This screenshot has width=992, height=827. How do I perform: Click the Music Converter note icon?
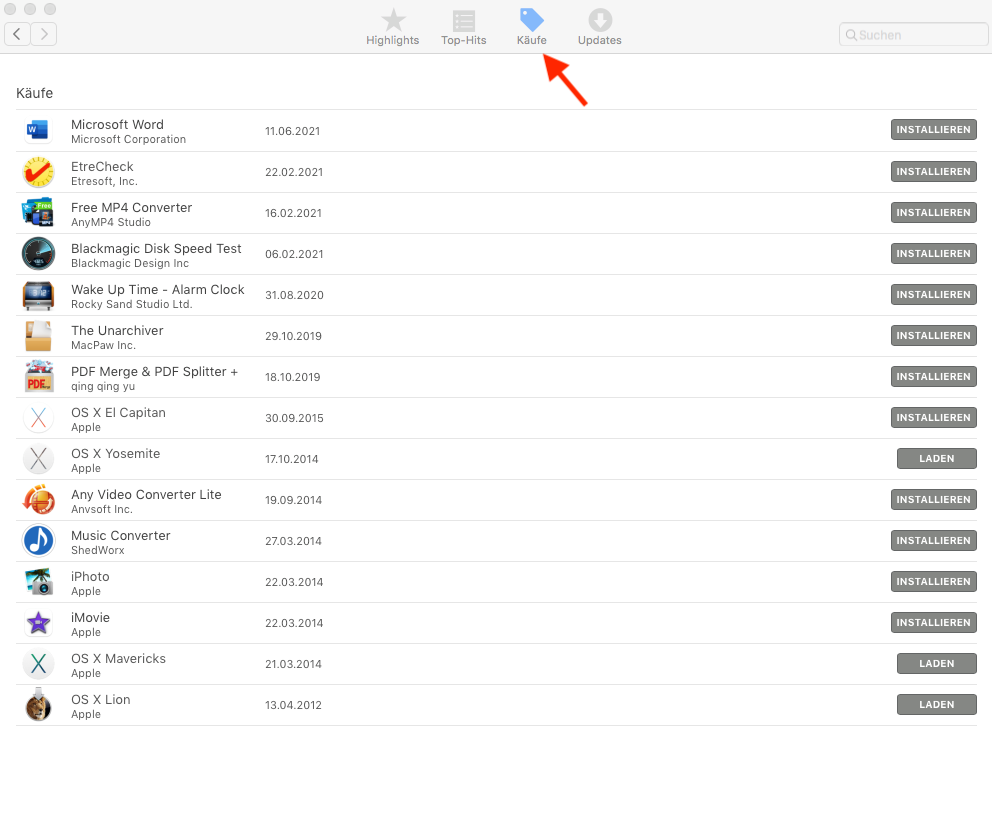coord(38,541)
